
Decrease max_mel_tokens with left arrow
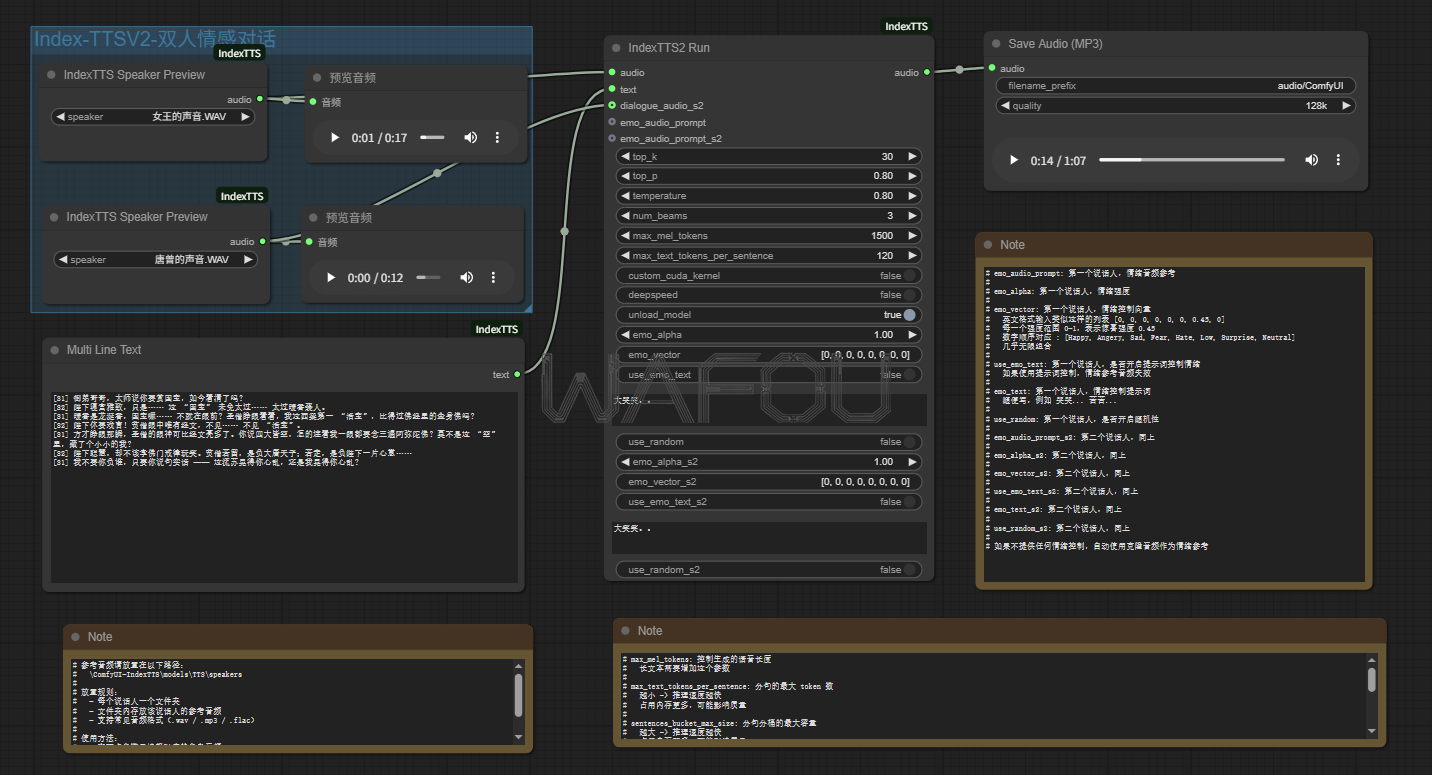(625, 236)
